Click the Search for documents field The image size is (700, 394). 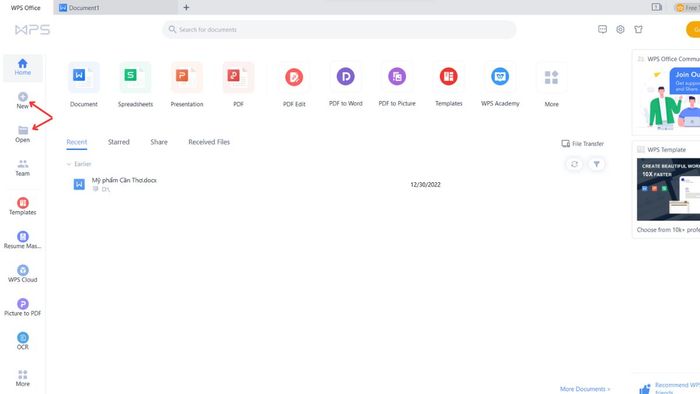(x=339, y=29)
